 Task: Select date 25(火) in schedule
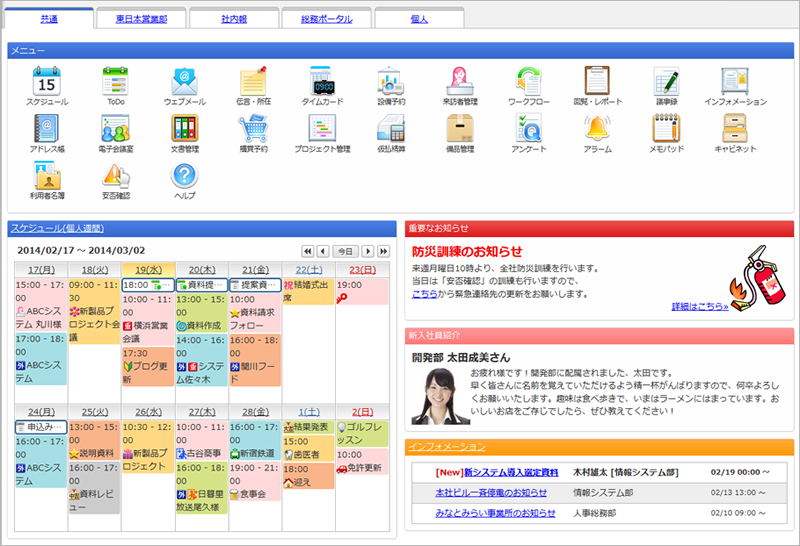[95, 412]
